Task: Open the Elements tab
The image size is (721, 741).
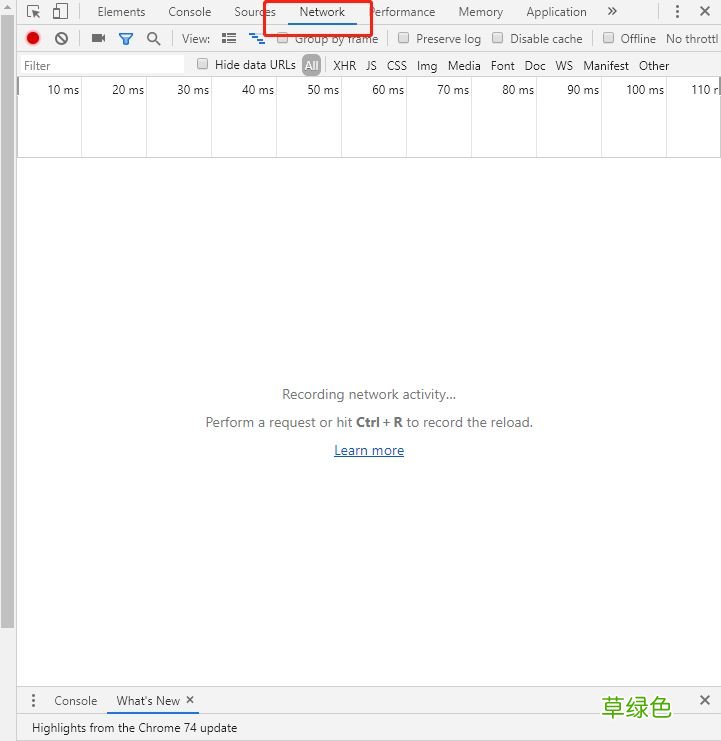Action: point(121,12)
